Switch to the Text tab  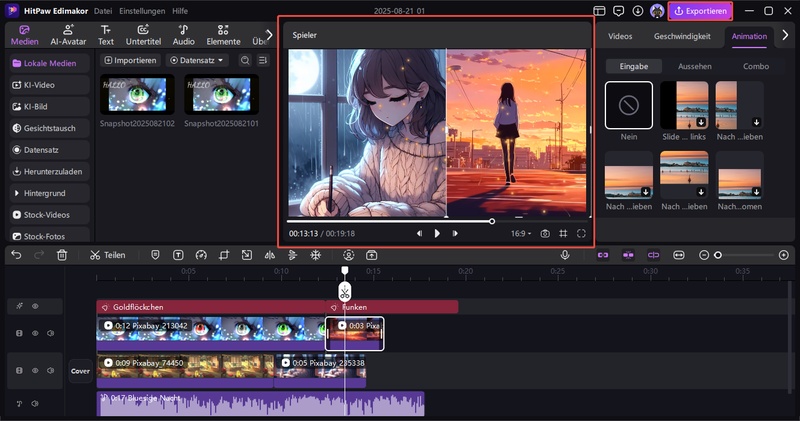coord(106,35)
